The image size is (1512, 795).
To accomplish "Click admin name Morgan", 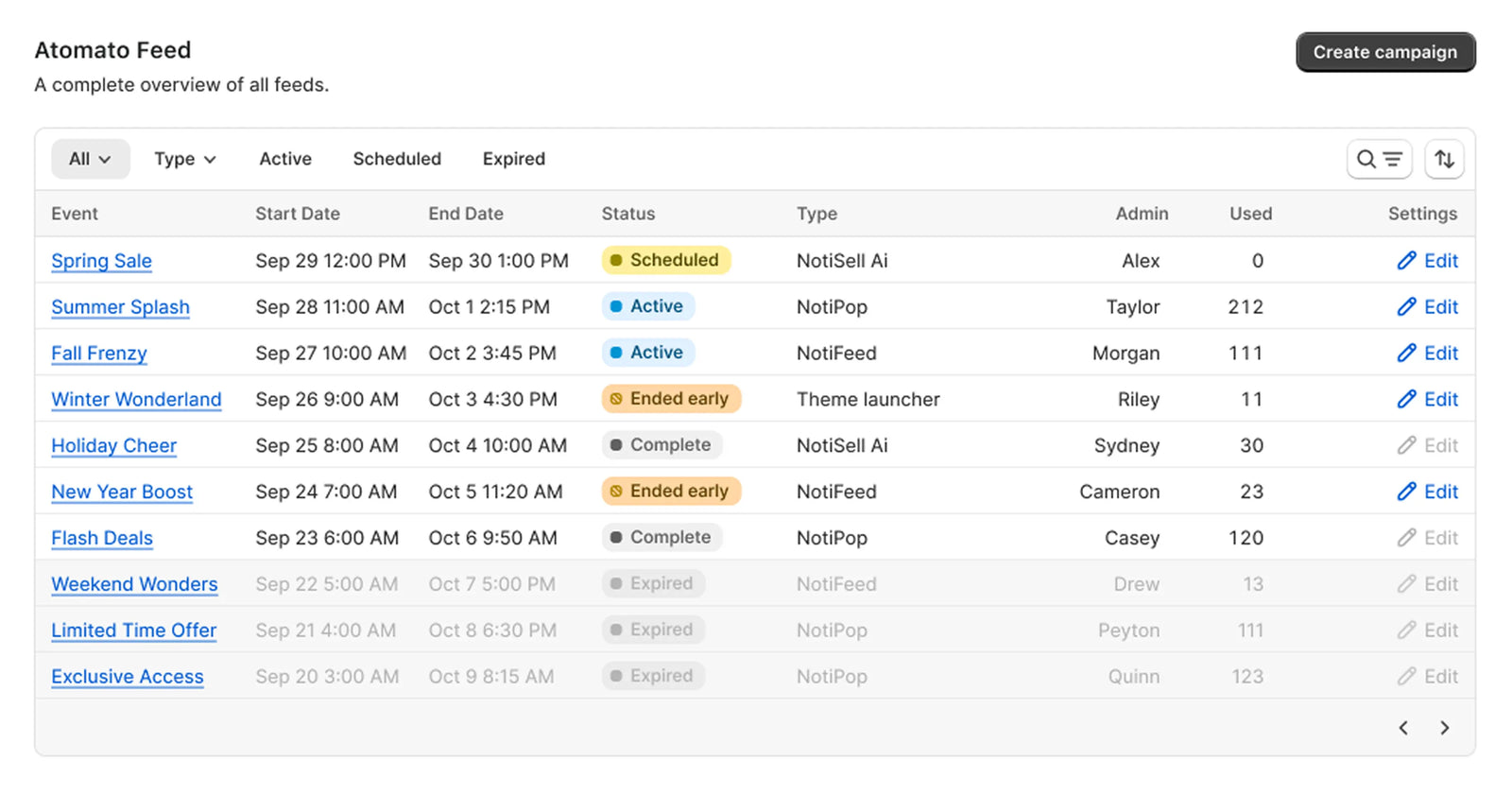I will (x=1125, y=354).
